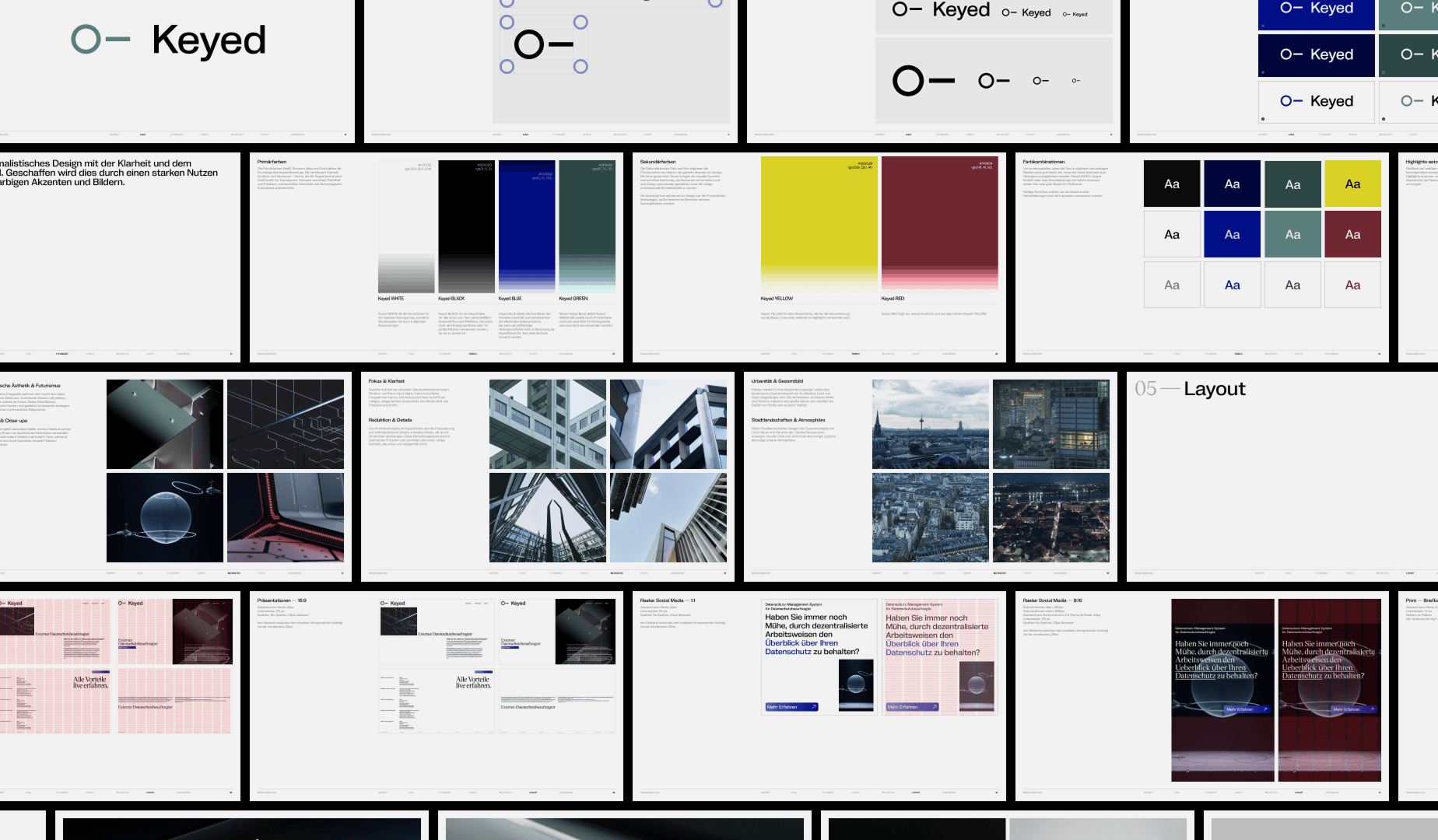This screenshot has width=1438, height=840.
Task: Click the Keyed logo on the image-left presentation slide
Action: coord(392,603)
